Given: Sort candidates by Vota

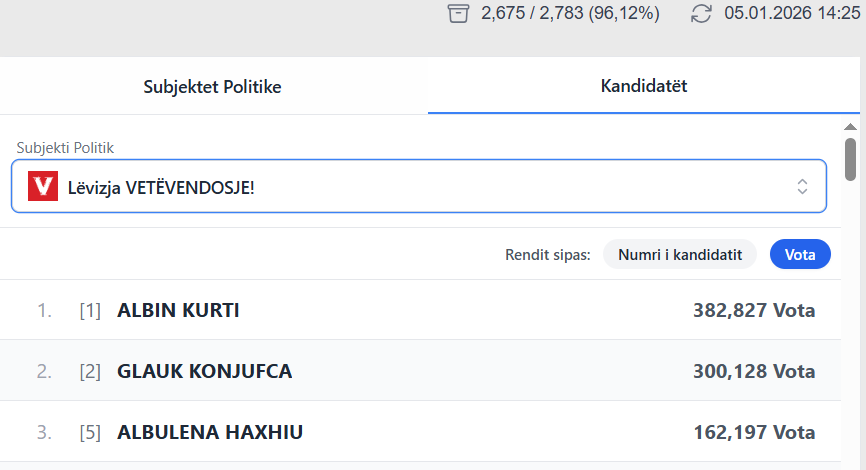Looking at the screenshot, I should [x=800, y=255].
